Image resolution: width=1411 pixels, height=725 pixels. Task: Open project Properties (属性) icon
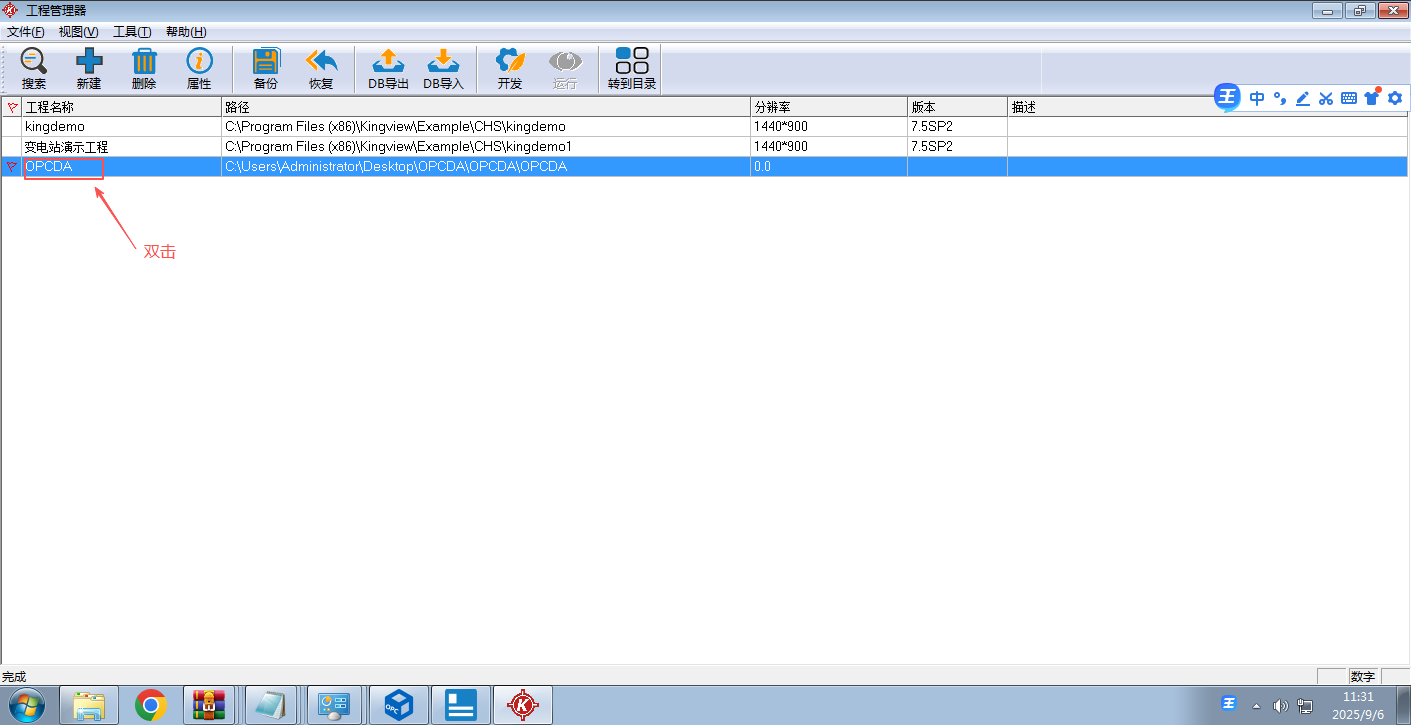[x=199, y=69]
